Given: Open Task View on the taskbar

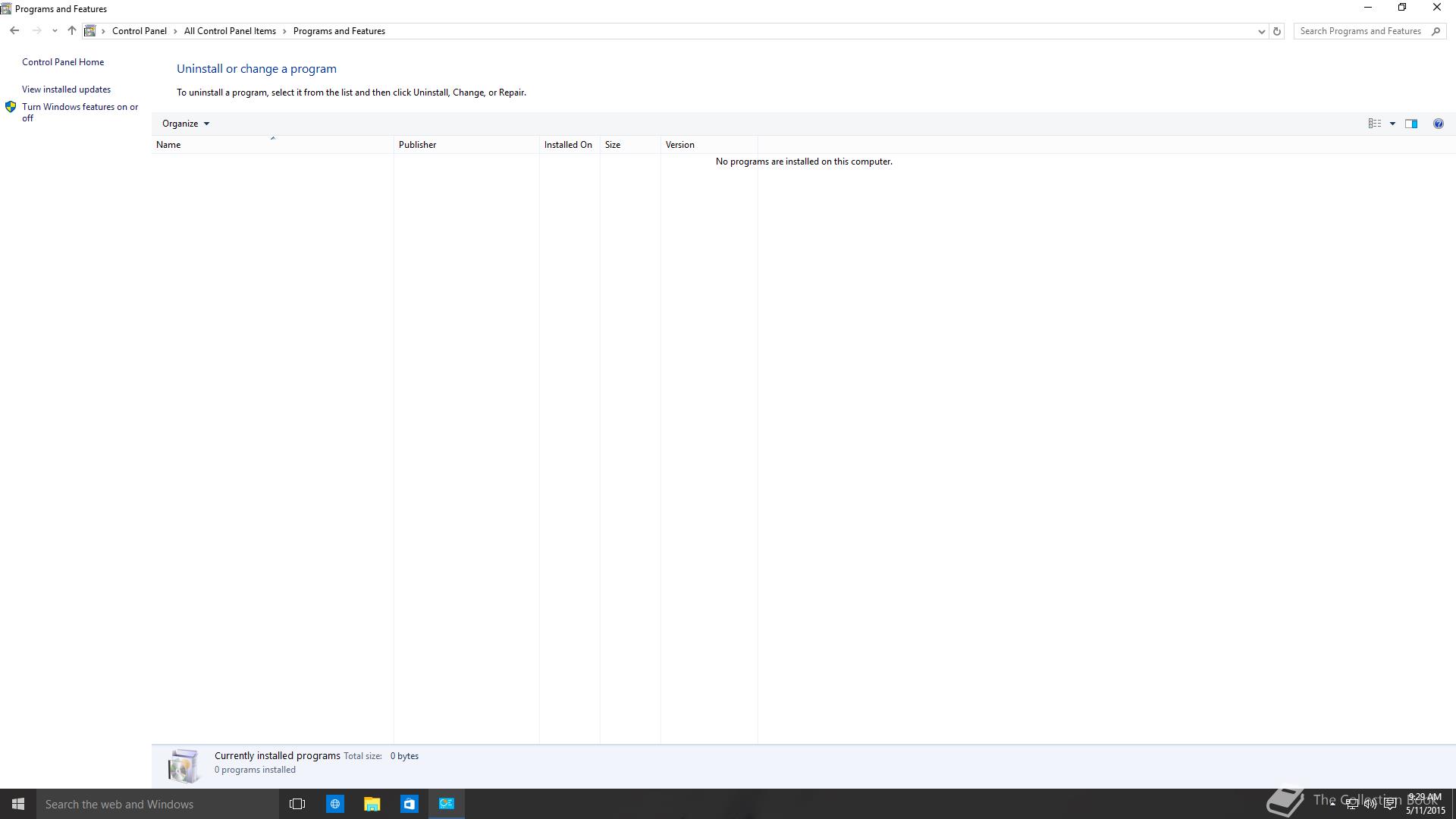Looking at the screenshot, I should pyautogui.click(x=297, y=804).
